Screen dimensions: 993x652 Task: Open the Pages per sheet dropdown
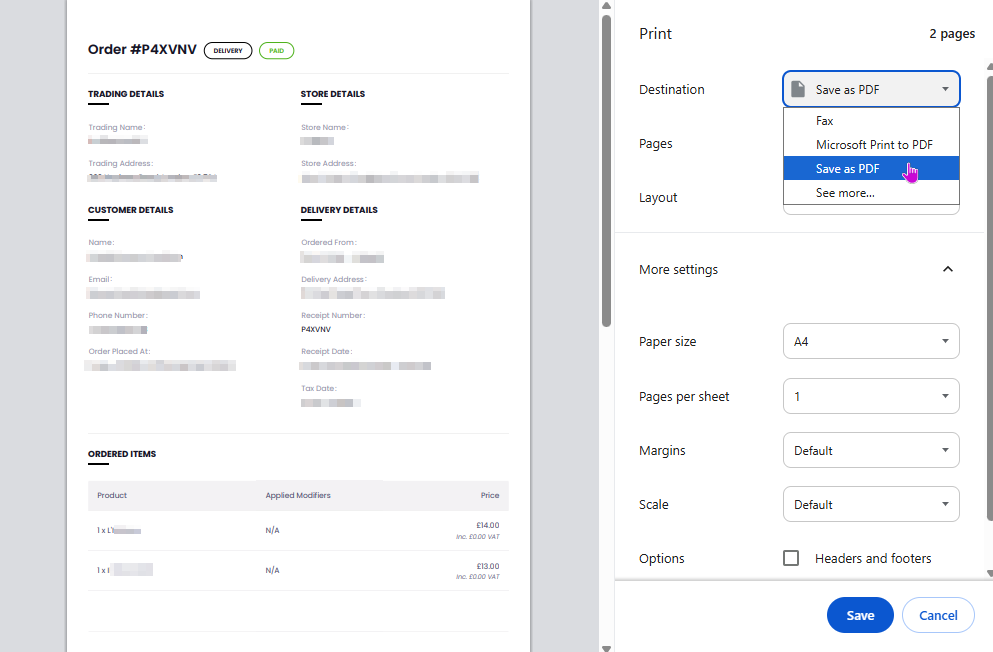870,396
